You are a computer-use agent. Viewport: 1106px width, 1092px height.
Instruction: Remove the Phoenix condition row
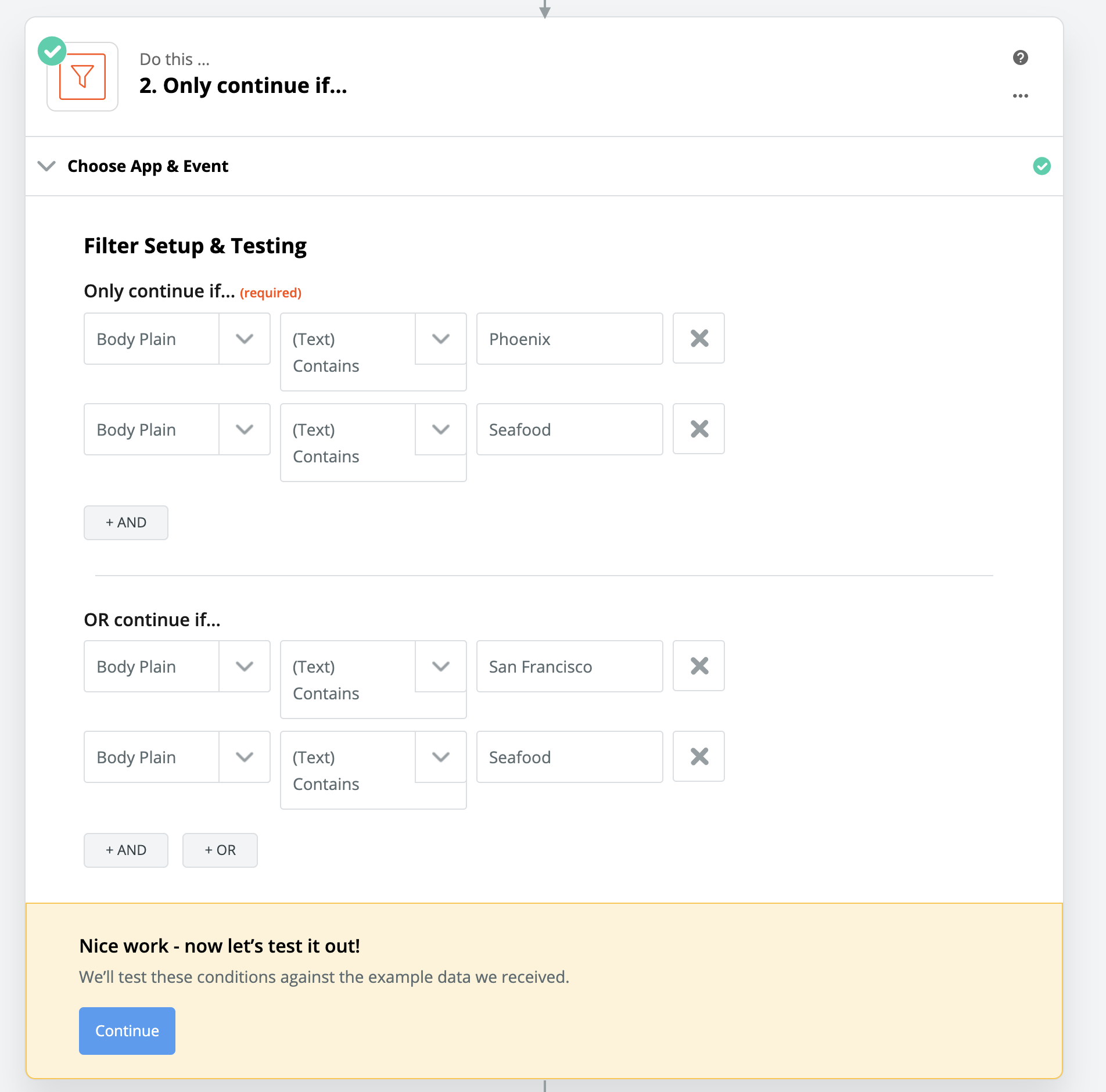tap(699, 339)
